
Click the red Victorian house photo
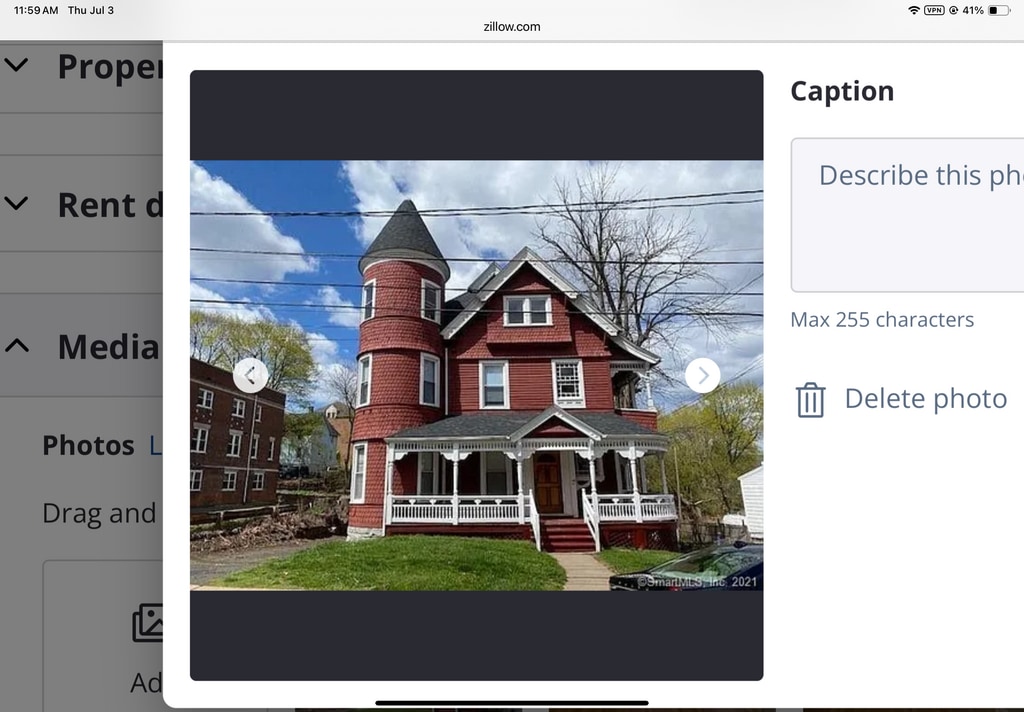point(476,376)
